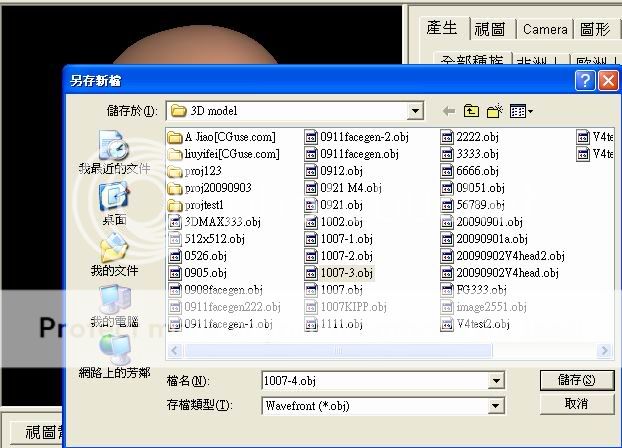Open 我的電腦 in places bar
Image resolution: width=622 pixels, height=448 pixels.
[x=114, y=305]
